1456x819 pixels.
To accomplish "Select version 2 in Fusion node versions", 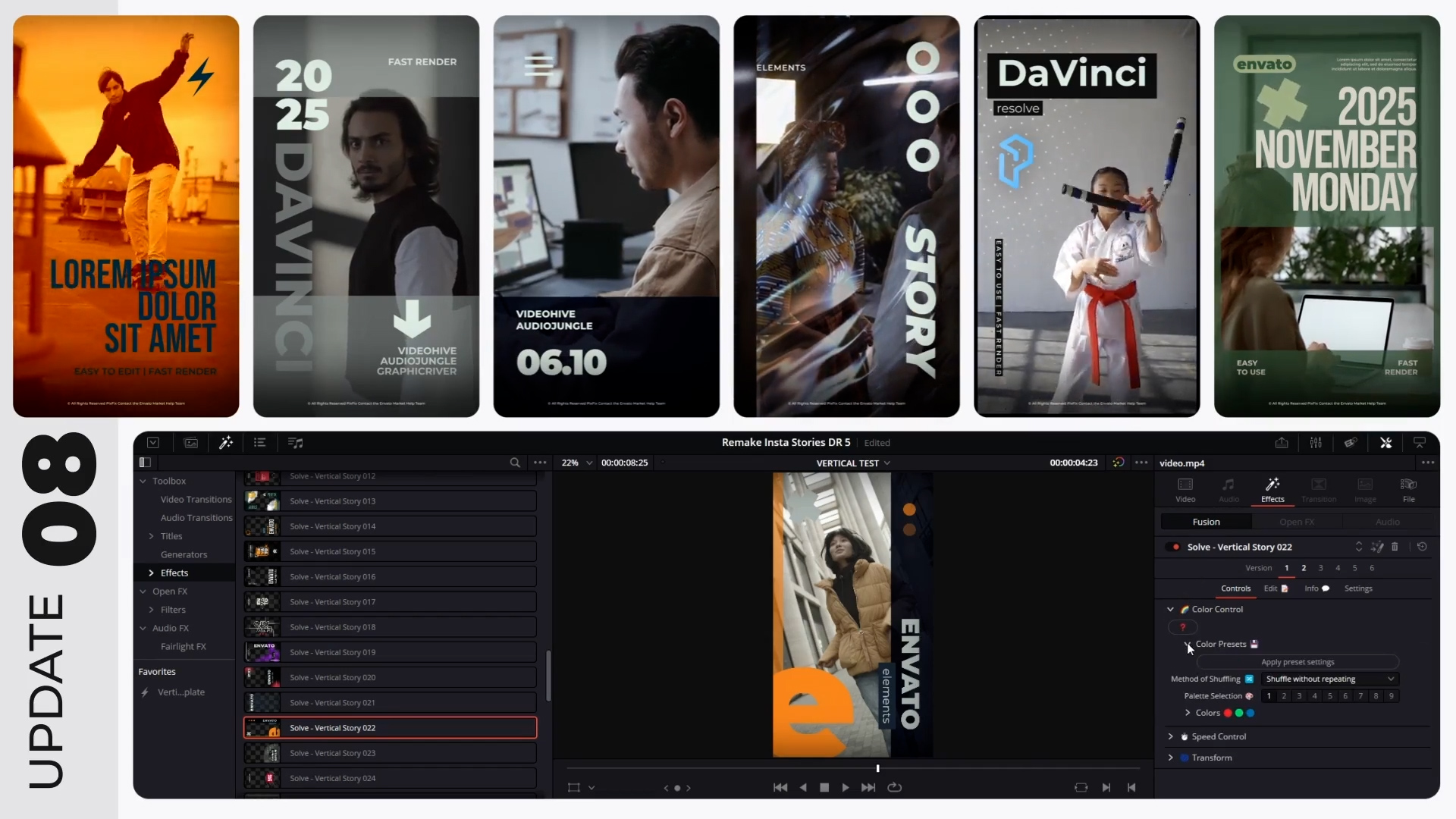I will (x=1303, y=568).
